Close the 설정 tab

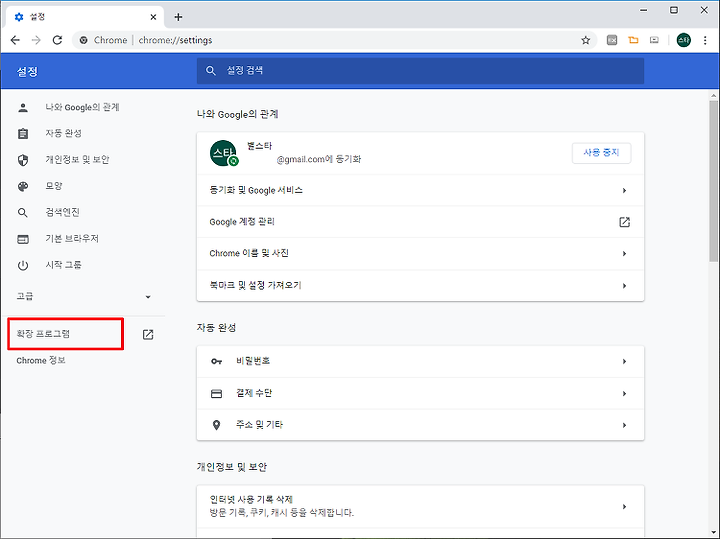(153, 17)
